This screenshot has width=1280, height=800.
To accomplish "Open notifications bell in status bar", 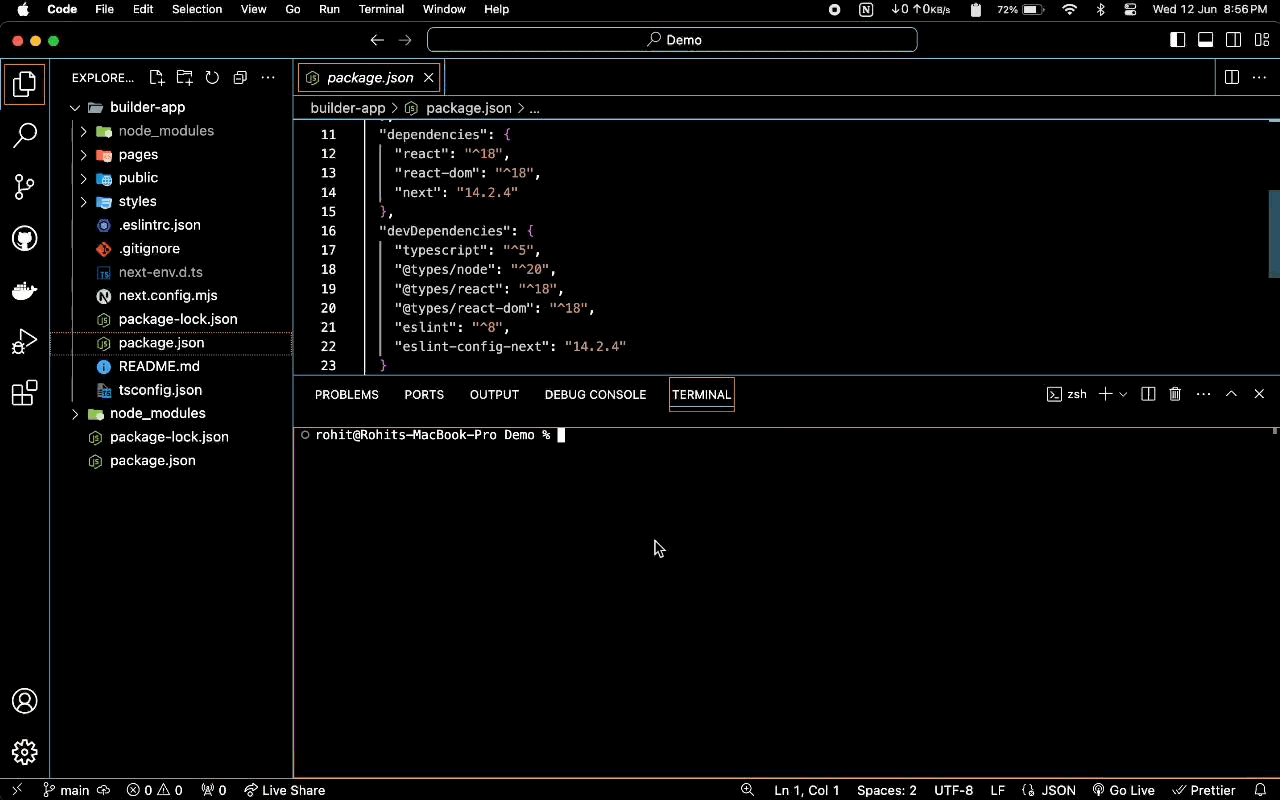I will 1260,790.
